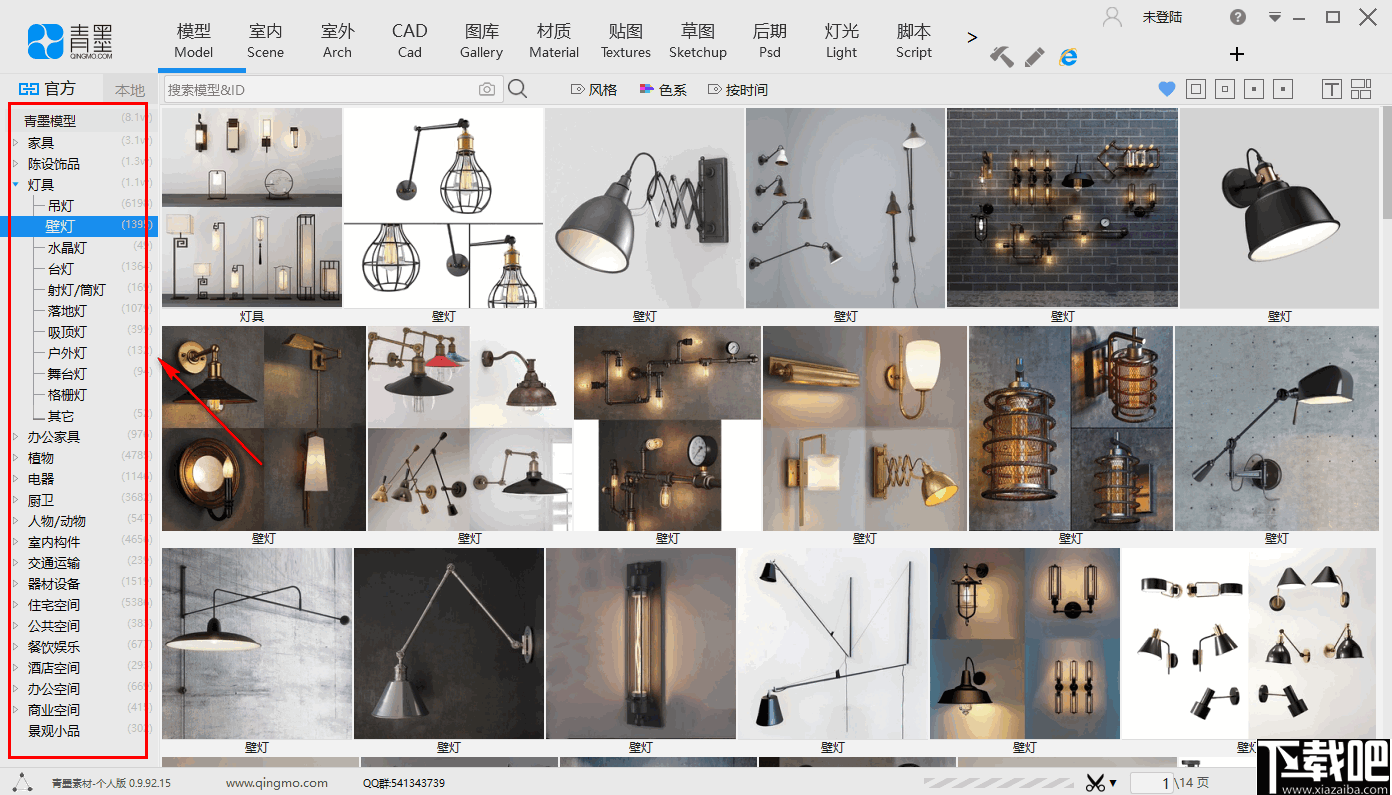Viewport: 1392px width, 795px height.
Task: Switch to the second thumbnail size icon
Action: point(1225,89)
